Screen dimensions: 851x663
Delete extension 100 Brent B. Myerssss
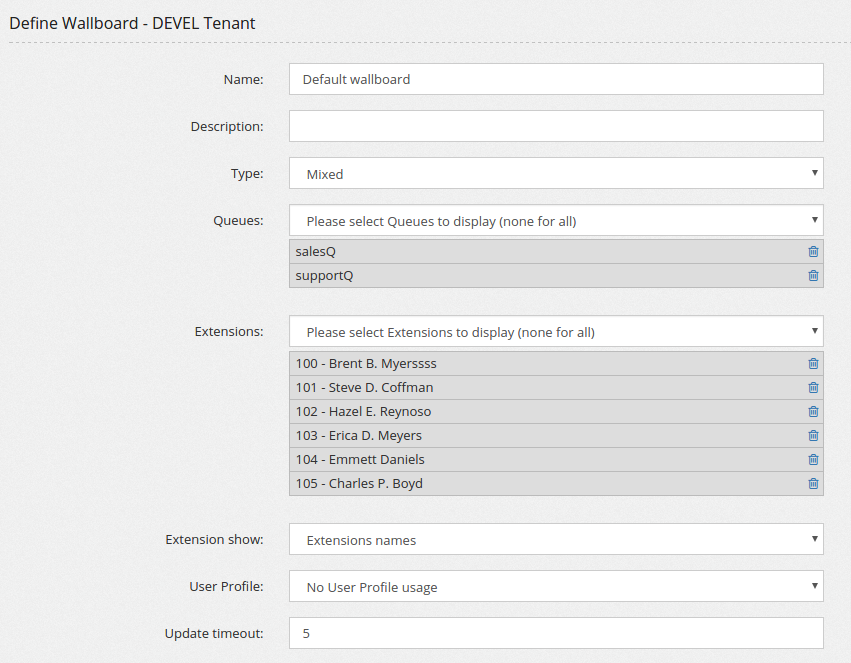pos(813,364)
